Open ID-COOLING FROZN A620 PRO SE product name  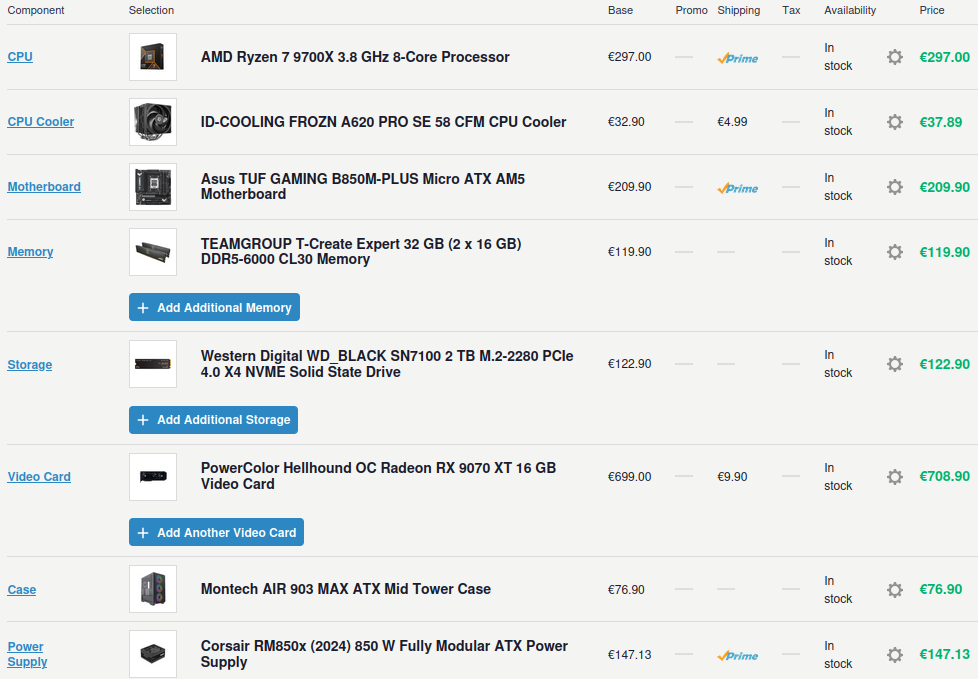click(x=384, y=122)
